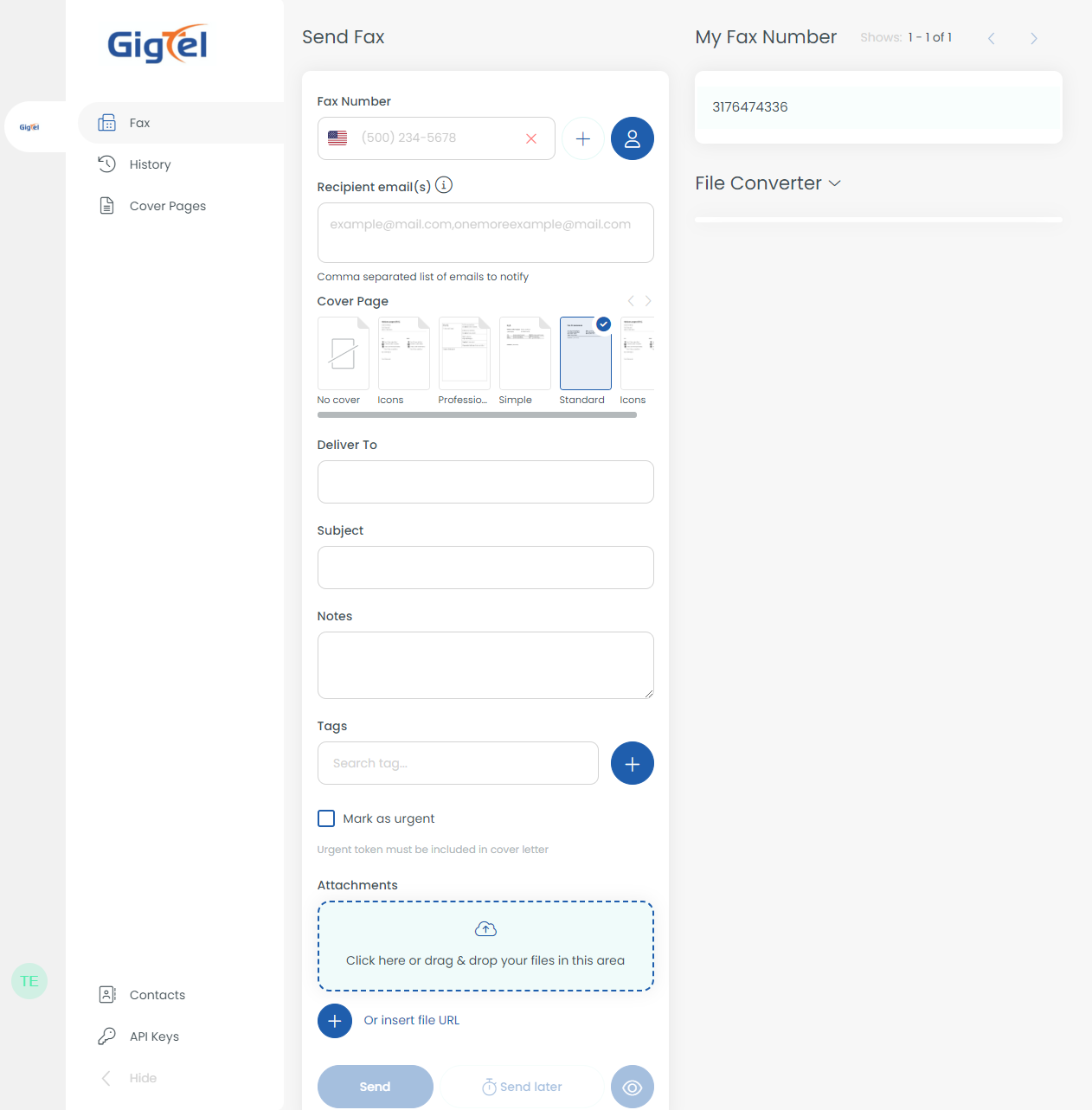Choose the No cover option
This screenshot has width=1092, height=1110.
[x=343, y=353]
